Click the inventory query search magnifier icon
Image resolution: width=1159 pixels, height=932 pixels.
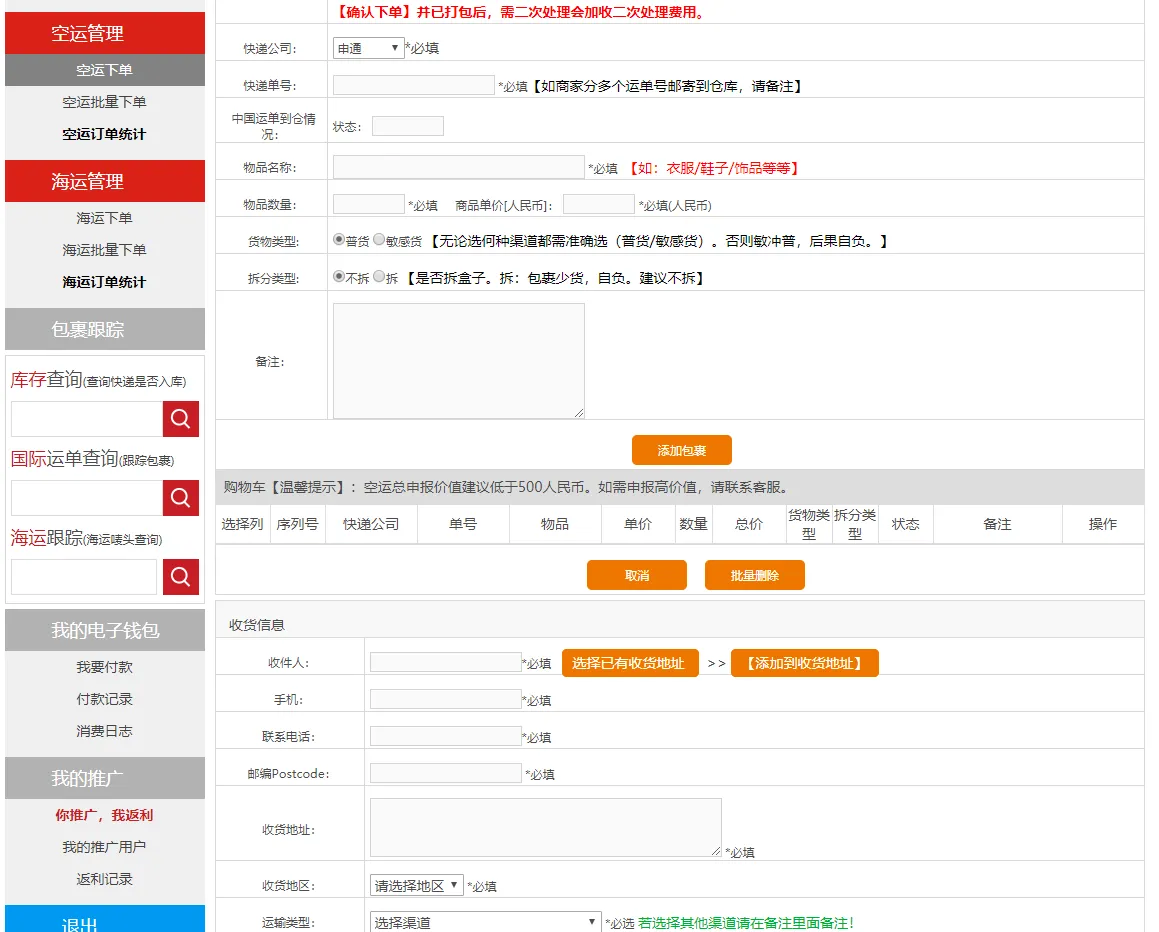pos(182,418)
